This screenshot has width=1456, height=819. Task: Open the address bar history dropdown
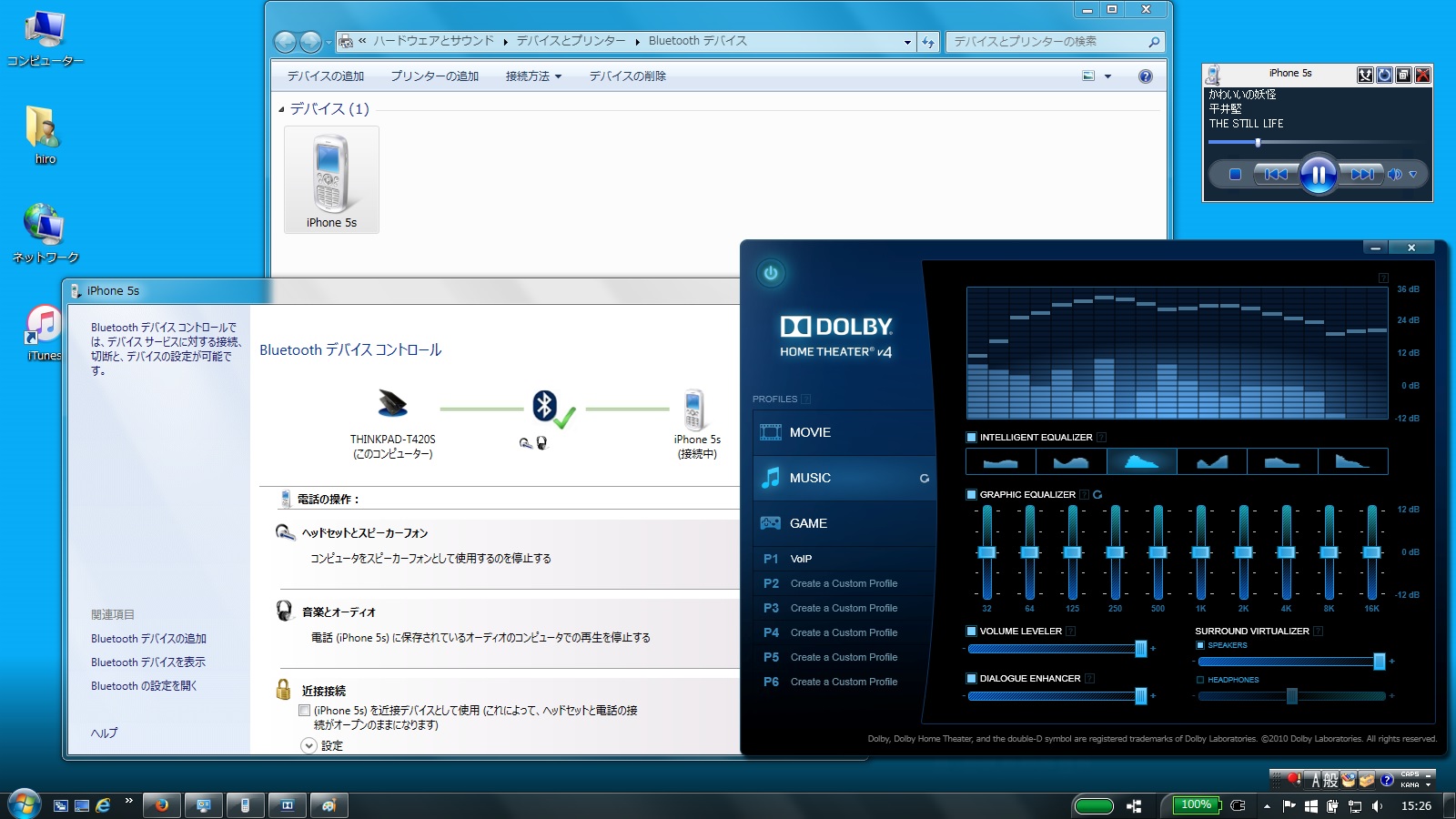tap(907, 42)
